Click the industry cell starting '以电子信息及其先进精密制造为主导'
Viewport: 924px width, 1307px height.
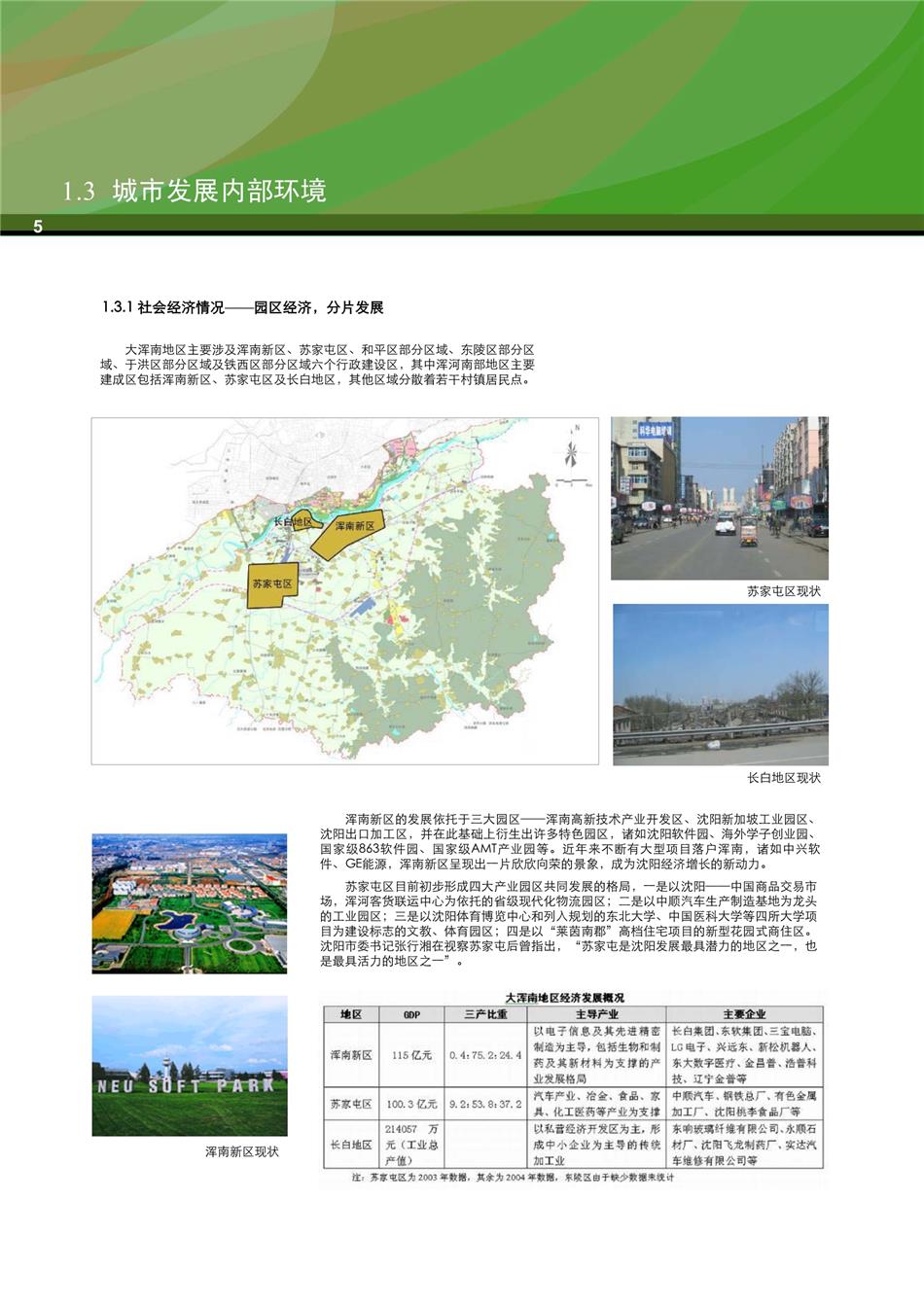click(x=596, y=1054)
